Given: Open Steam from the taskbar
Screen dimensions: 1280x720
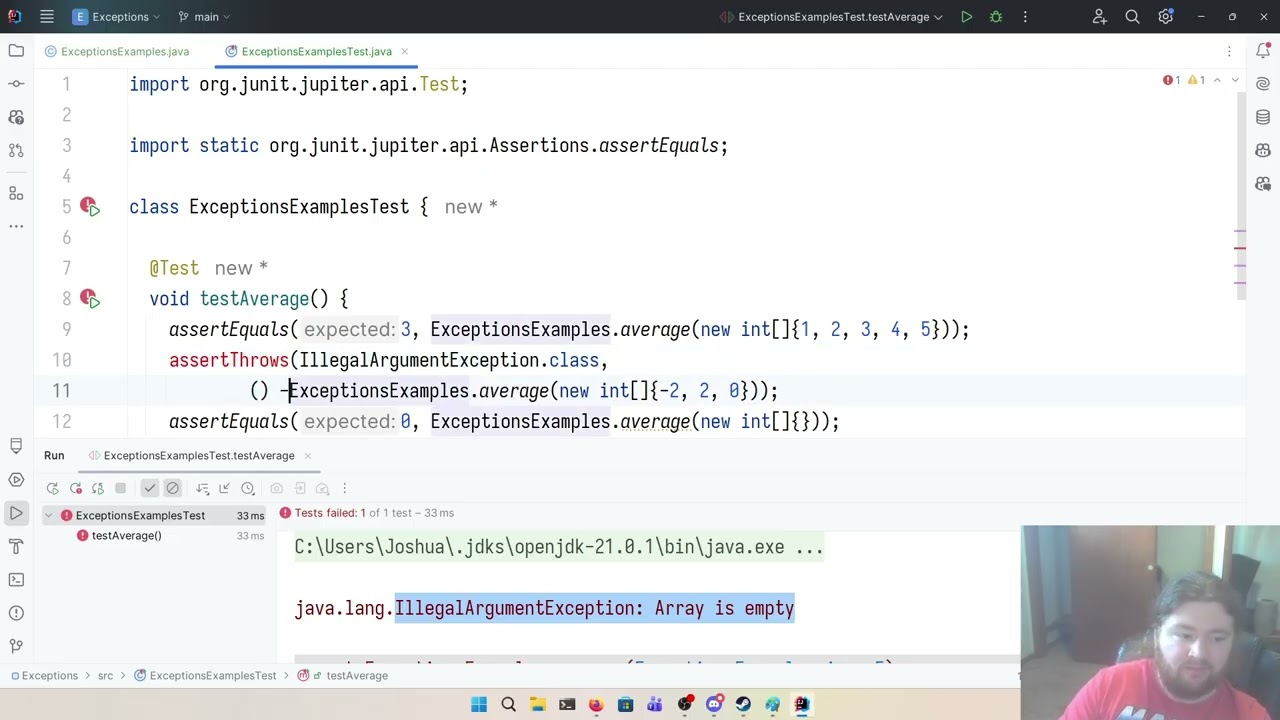Looking at the screenshot, I should point(743,705).
